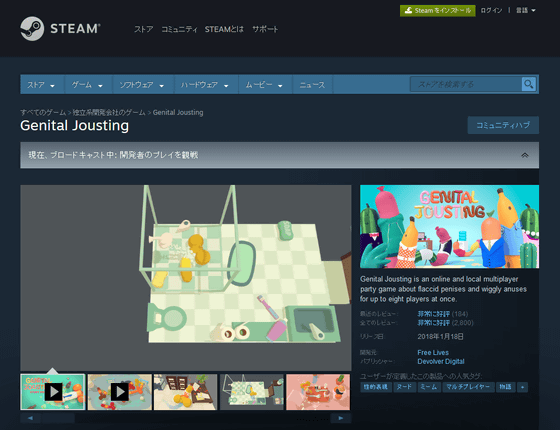The height and width of the screenshot is (430, 560).
Task: Open the ゲーム dropdown menu
Action: pos(88,85)
